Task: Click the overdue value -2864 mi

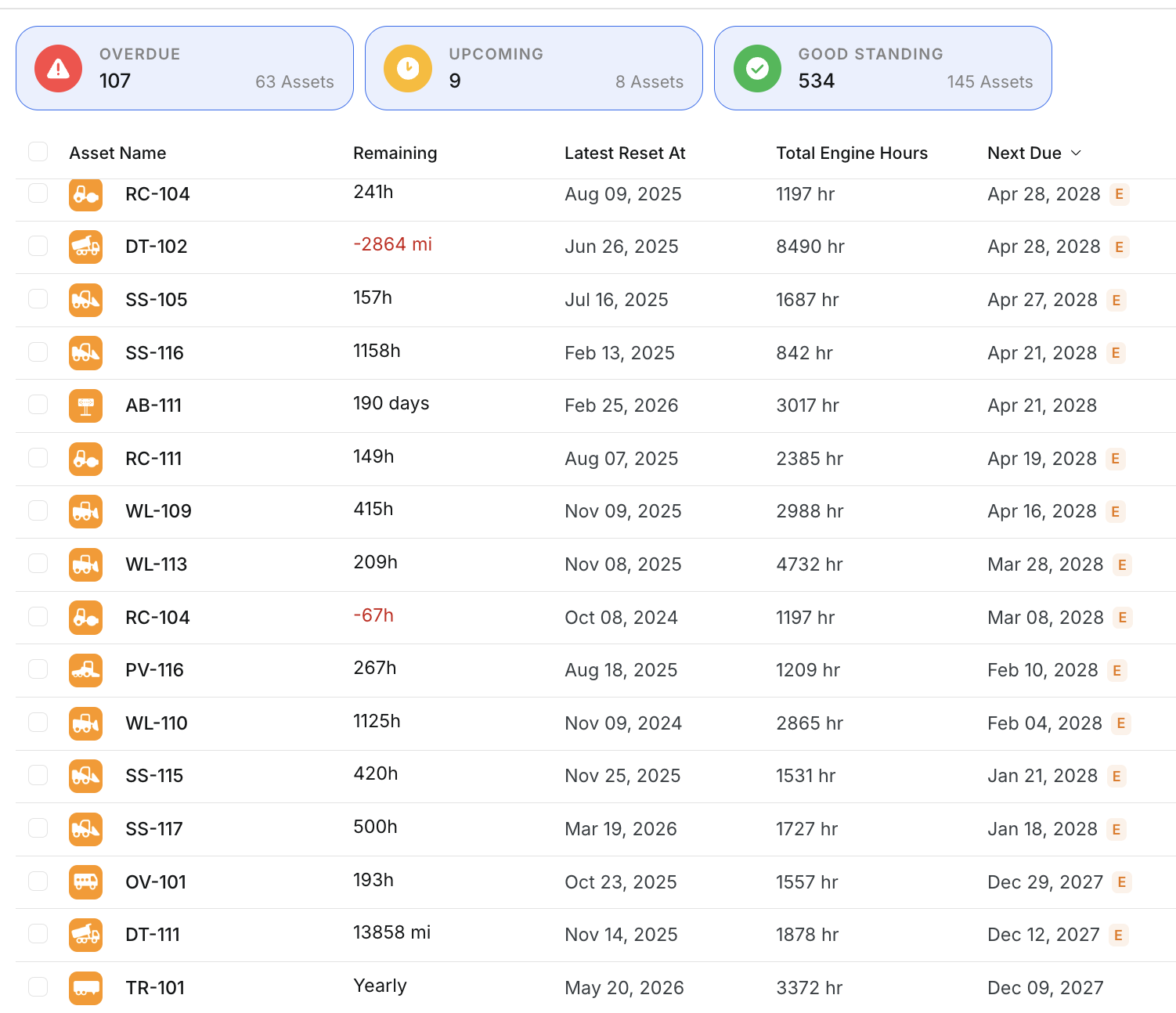Action: [393, 244]
